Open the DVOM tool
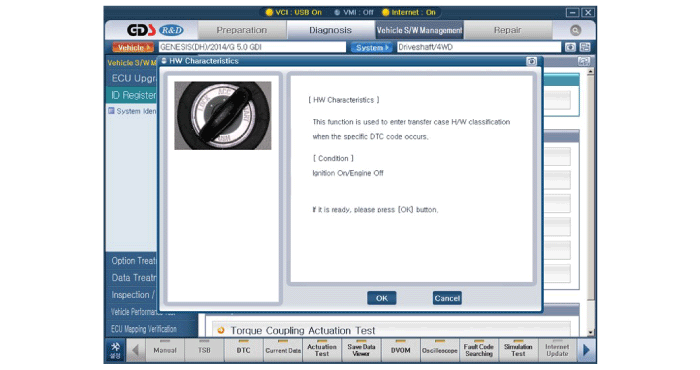 coord(400,350)
